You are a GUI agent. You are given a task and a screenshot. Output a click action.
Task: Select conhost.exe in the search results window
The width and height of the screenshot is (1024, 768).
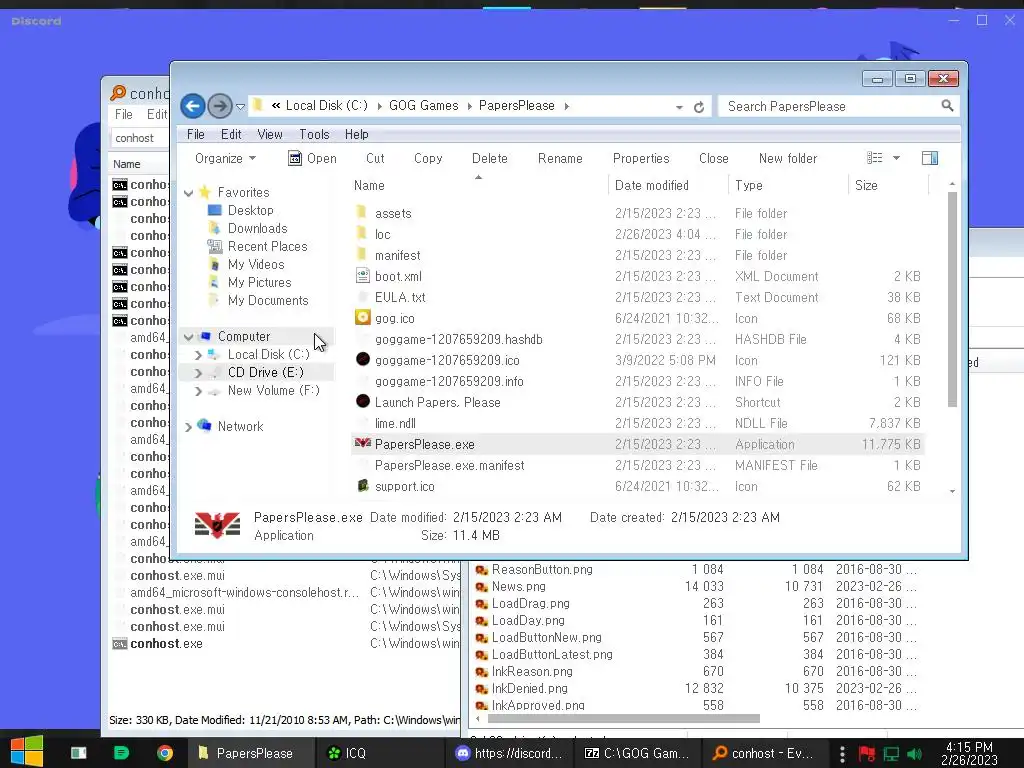click(166, 644)
